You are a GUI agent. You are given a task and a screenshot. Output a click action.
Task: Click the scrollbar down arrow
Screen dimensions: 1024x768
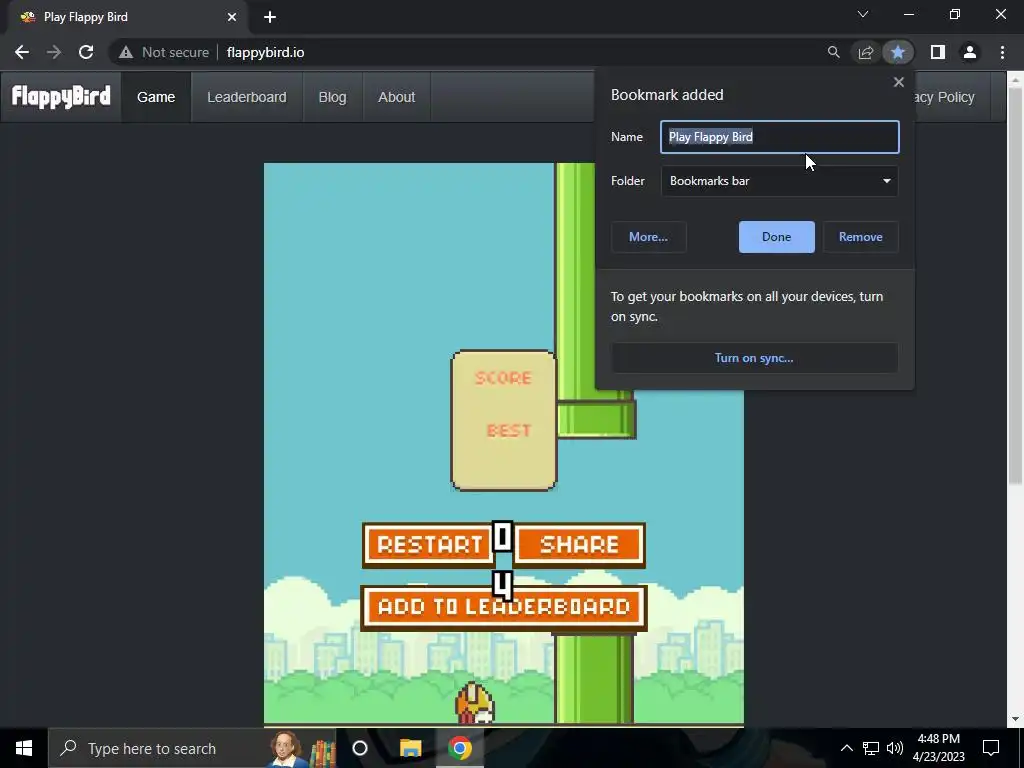pos(1015,720)
